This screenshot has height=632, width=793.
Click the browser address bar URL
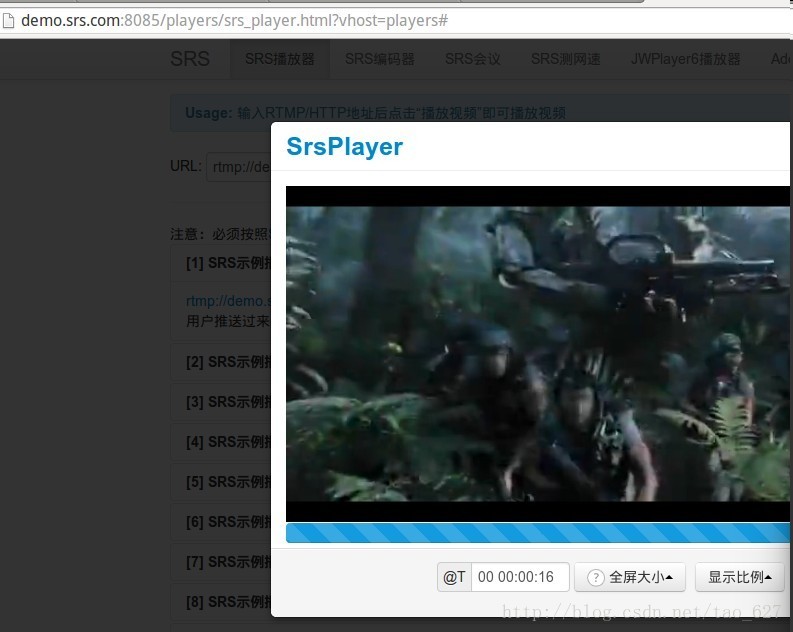point(234,21)
